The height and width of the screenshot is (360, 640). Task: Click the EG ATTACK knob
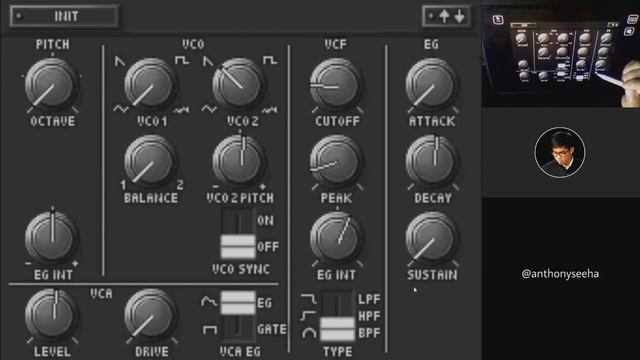coord(432,84)
